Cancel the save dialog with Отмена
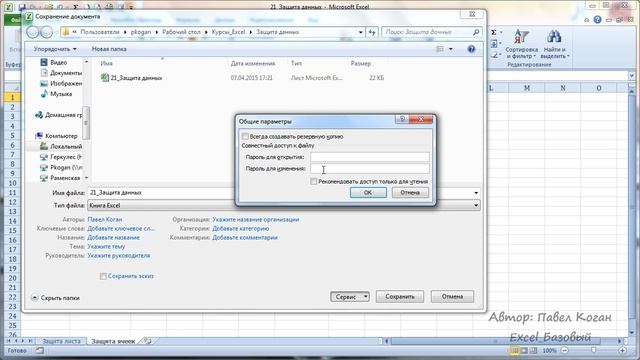The height and width of the screenshot is (360, 640). click(x=452, y=297)
